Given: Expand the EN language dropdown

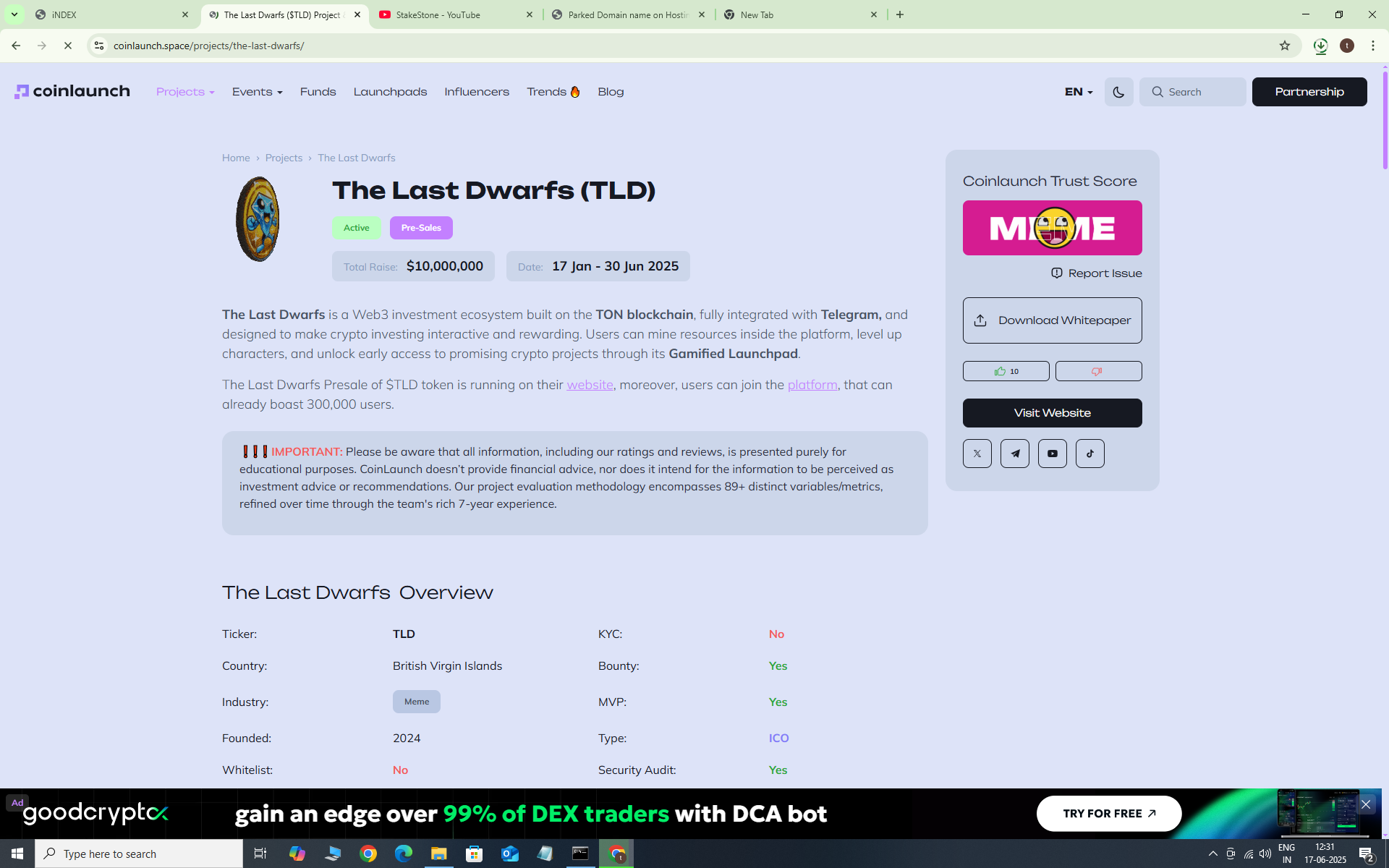Looking at the screenshot, I should point(1078,92).
